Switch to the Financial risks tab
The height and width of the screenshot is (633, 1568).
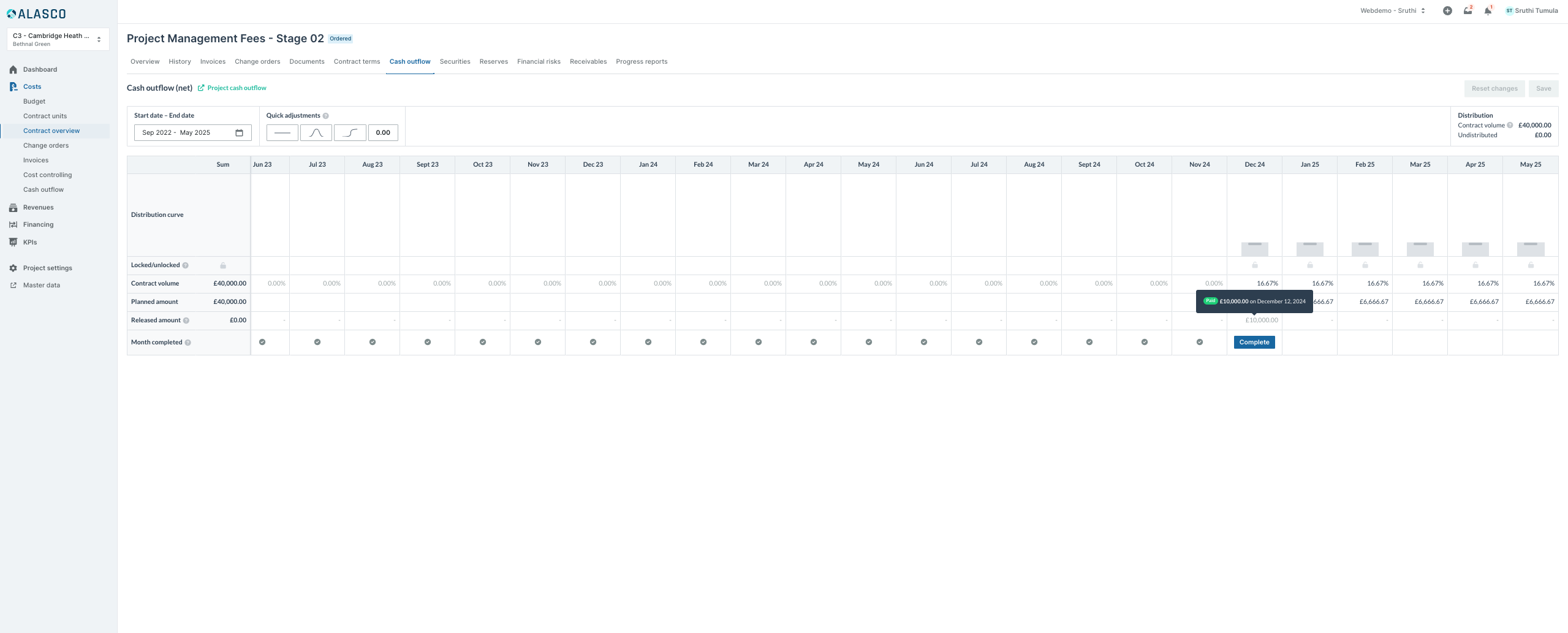pyautogui.click(x=539, y=62)
